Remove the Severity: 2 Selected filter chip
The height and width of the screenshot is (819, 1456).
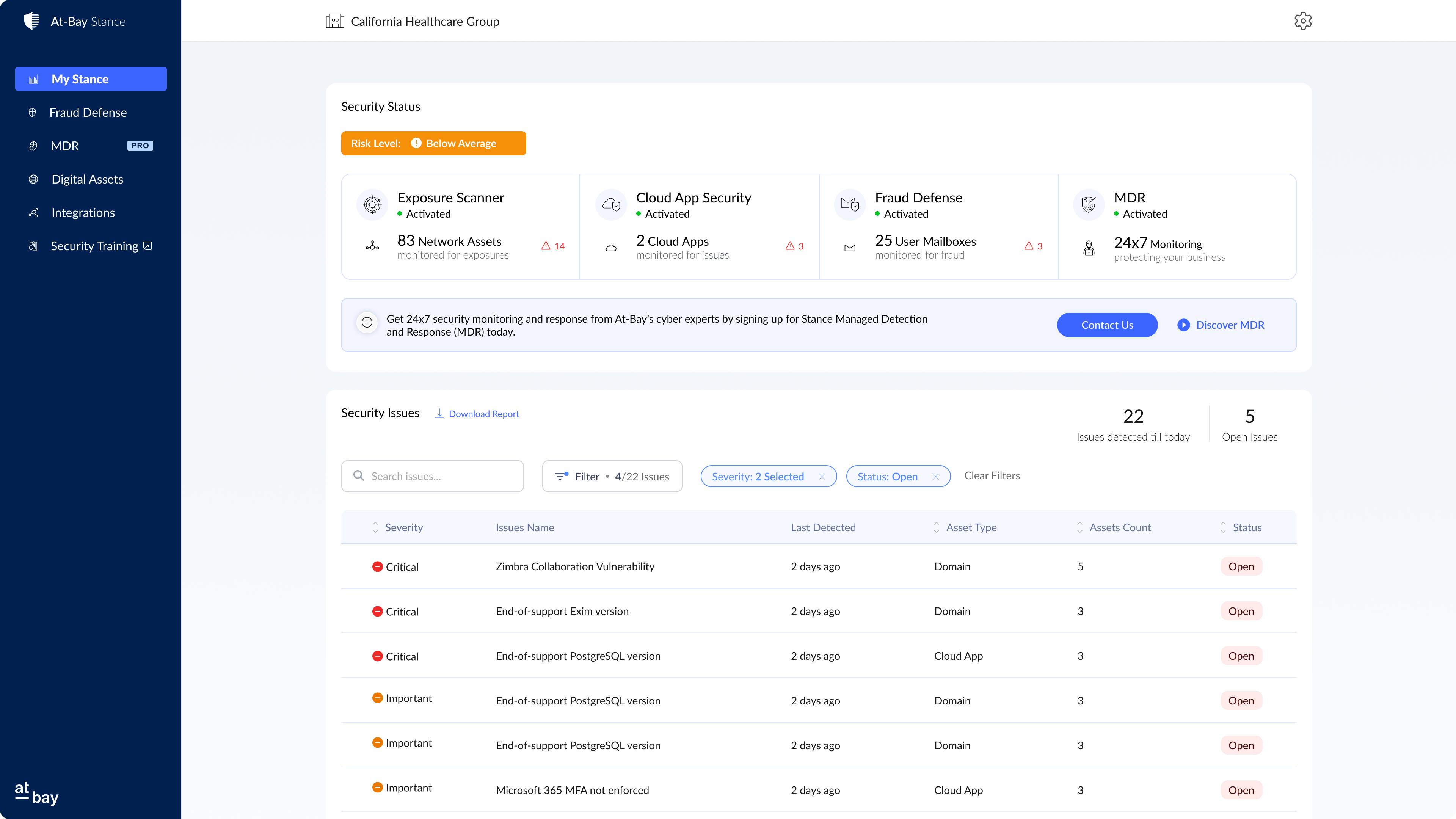click(x=822, y=477)
